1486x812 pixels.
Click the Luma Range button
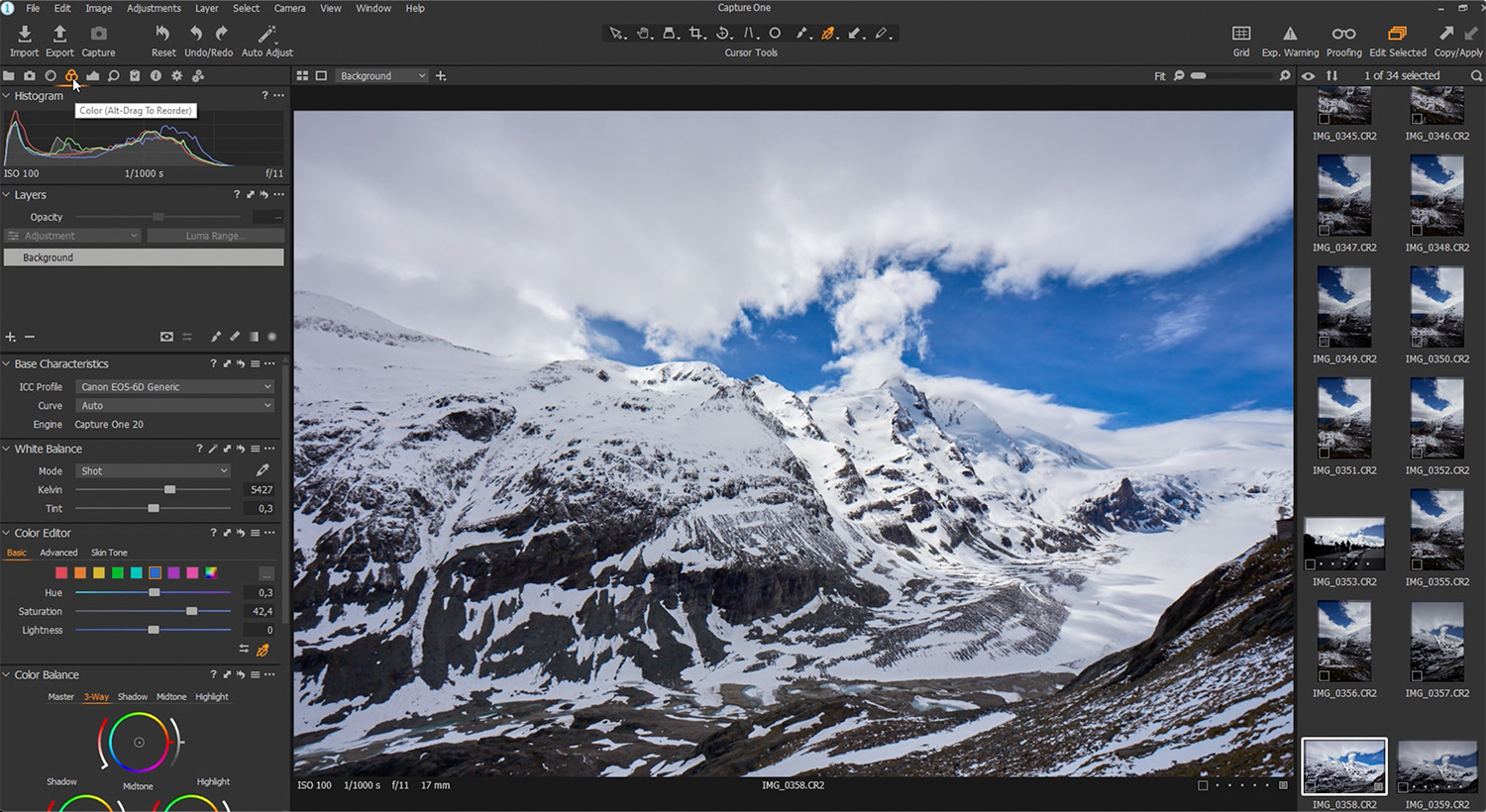pos(215,236)
